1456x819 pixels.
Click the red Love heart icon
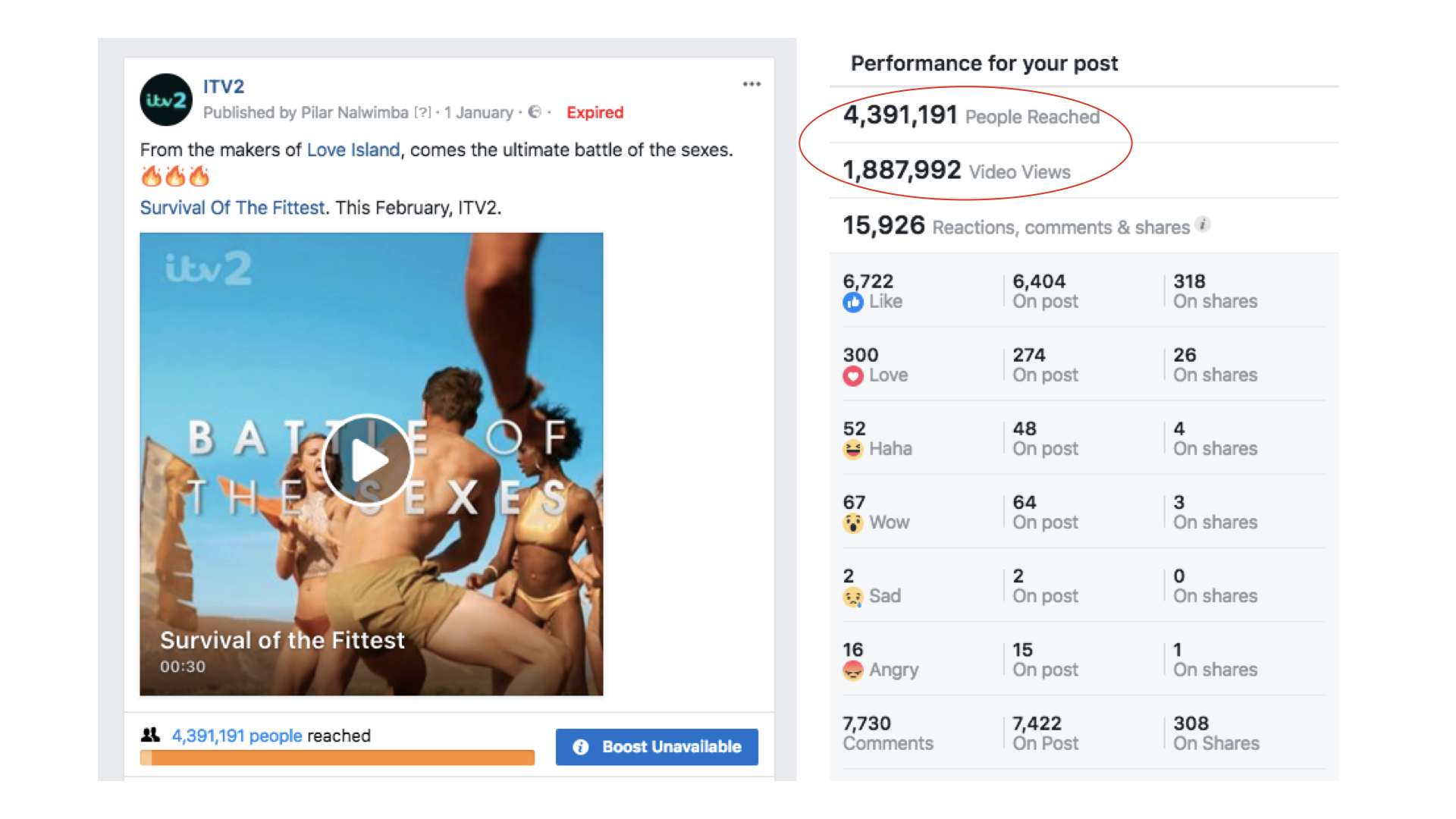pos(853,376)
